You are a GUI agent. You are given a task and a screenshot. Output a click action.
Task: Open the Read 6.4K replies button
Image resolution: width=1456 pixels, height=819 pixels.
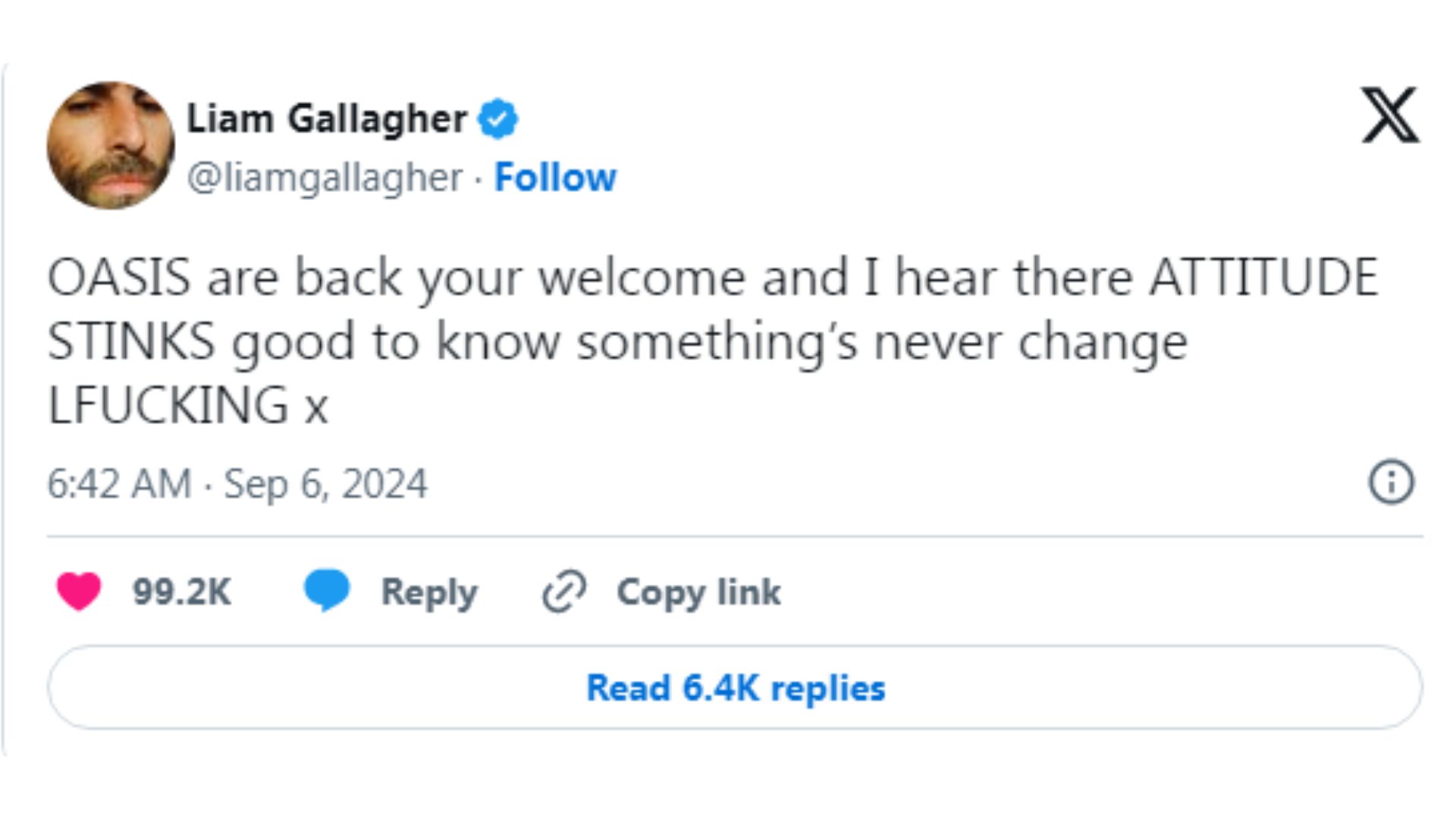[735, 688]
